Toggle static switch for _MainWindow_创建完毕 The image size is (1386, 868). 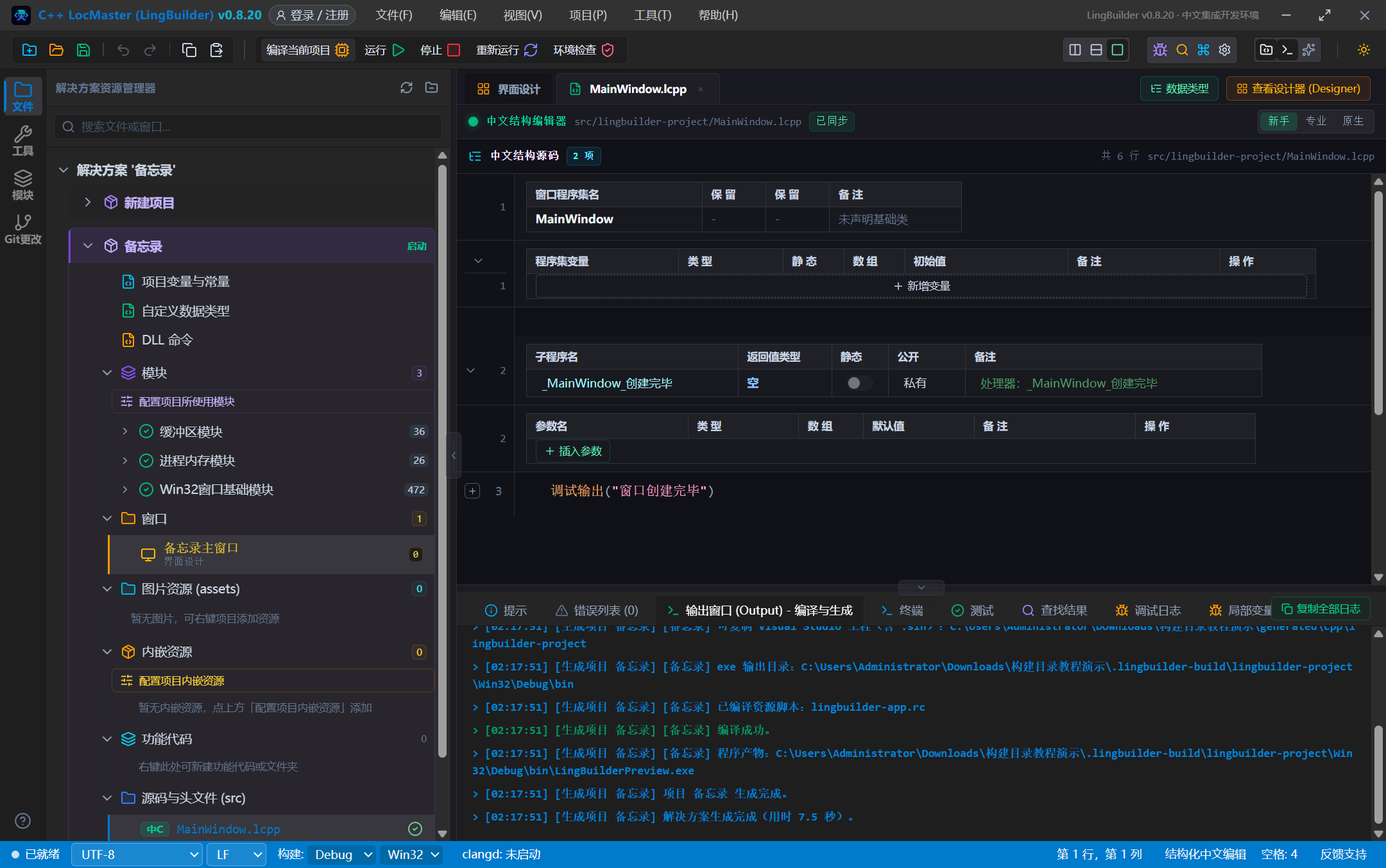[859, 383]
